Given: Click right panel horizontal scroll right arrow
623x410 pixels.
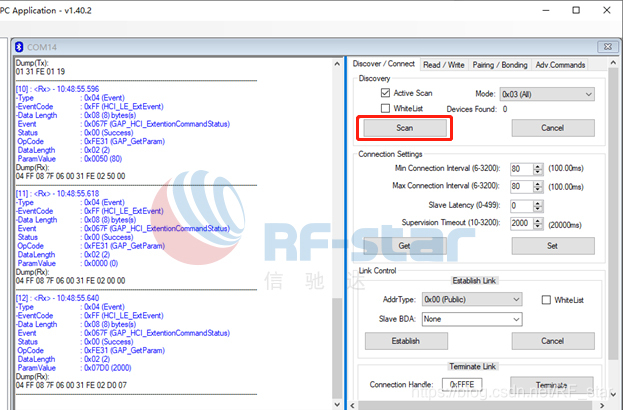Looking at the screenshot, I should 602,406.
